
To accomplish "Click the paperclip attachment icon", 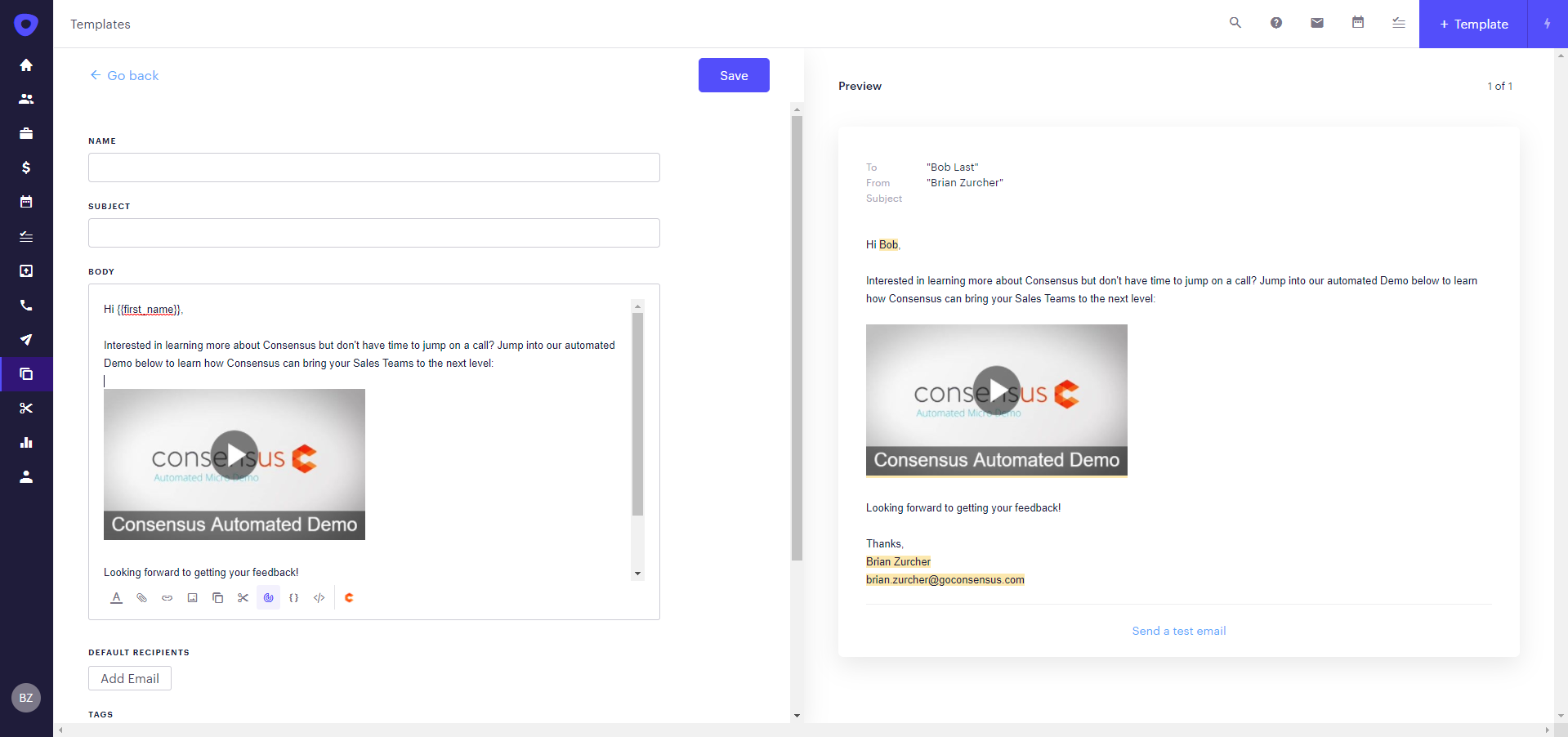I will pyautogui.click(x=141, y=598).
